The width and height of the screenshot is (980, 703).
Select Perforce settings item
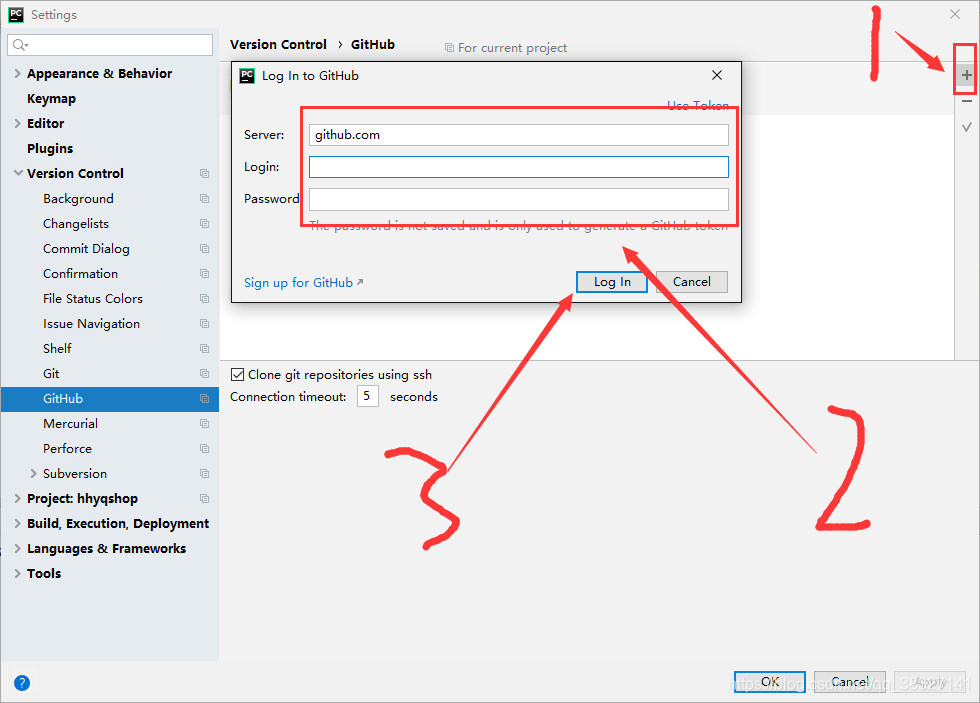[x=67, y=449]
